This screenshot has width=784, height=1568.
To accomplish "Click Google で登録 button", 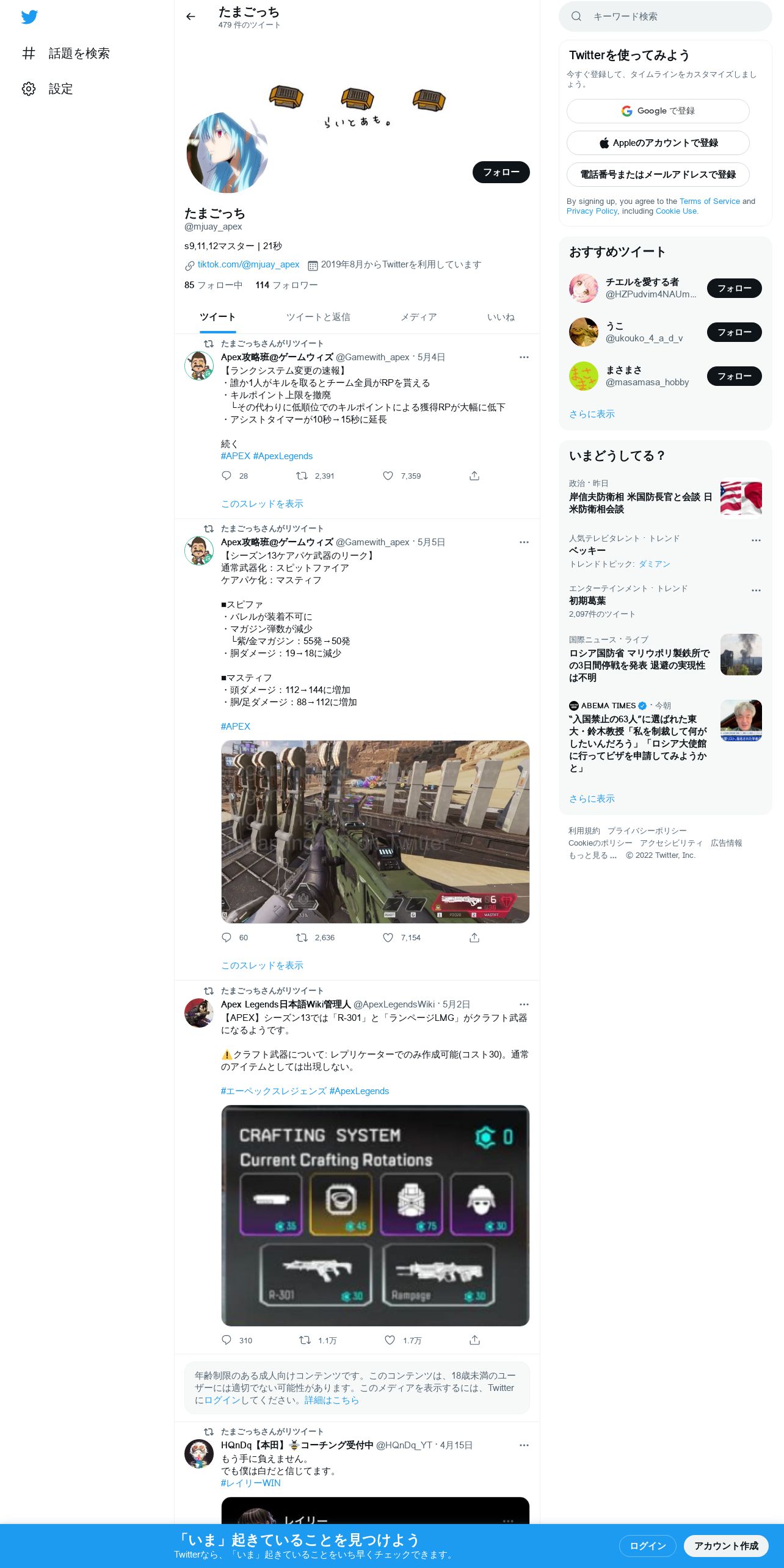I will coord(658,111).
